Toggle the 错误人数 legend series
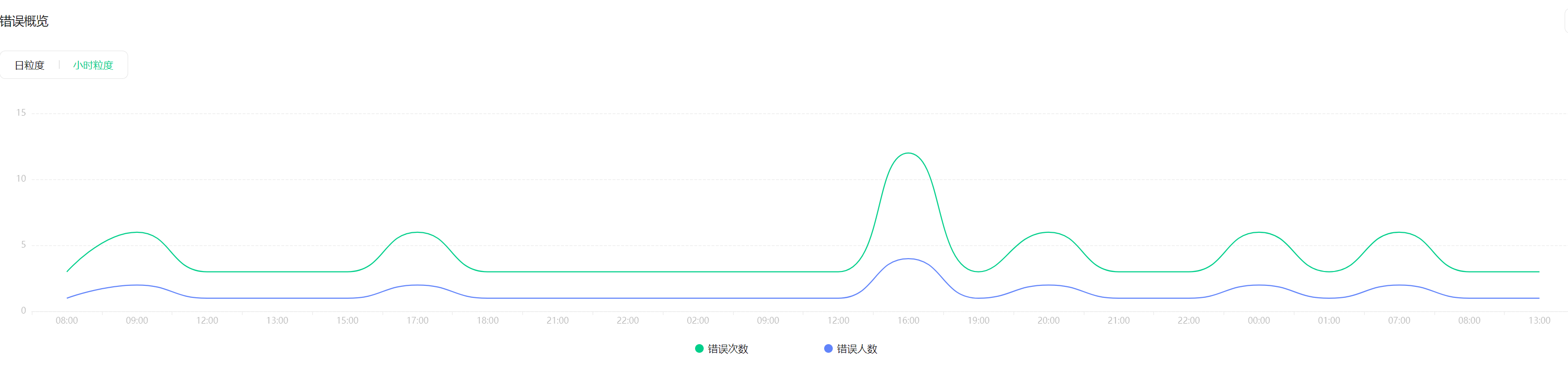Image resolution: width=1568 pixels, height=380 pixels. 851,349
